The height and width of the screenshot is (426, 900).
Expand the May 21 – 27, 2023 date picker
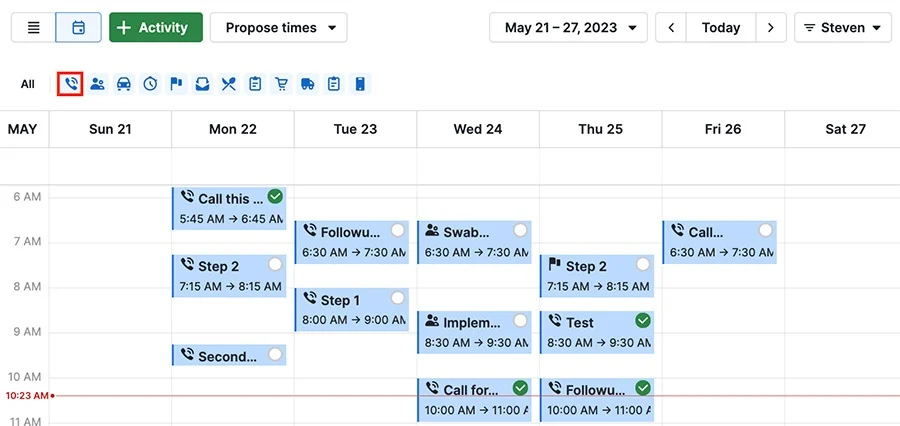click(568, 28)
